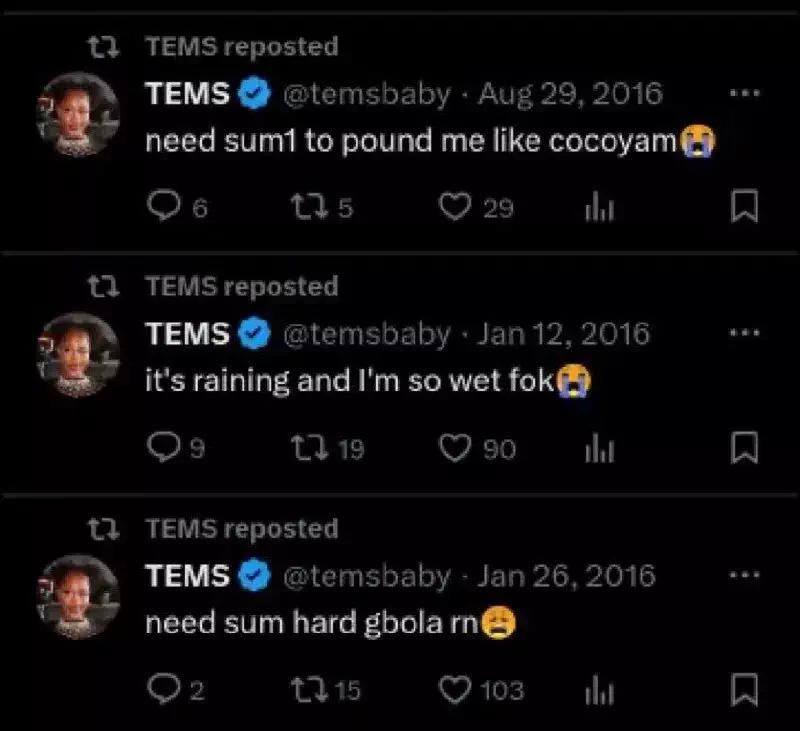The image size is (800, 731).
Task: Bookmark the raining tweet
Action: point(745,449)
